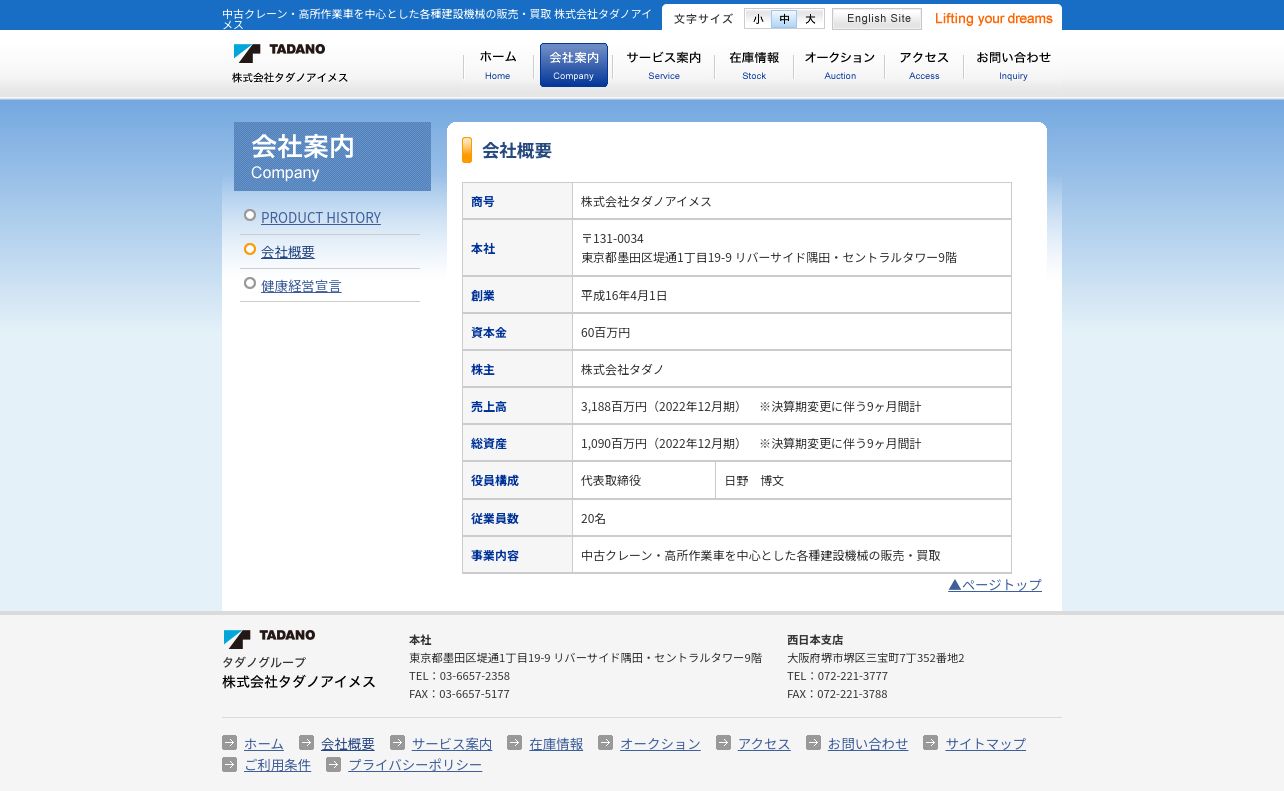
Task: Click the Lifting your dreams banner
Action: 993,19
